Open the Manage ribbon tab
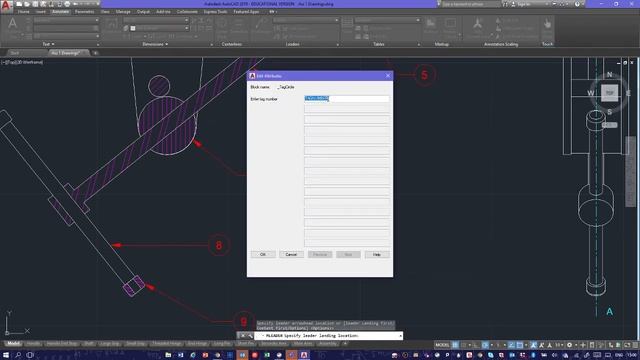The width and height of the screenshot is (640, 360). pos(123,11)
